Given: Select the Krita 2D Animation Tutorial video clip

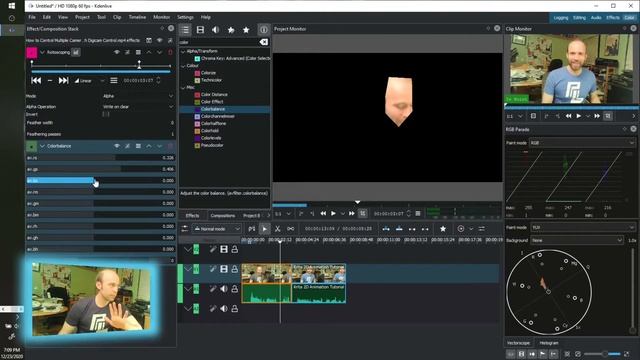Looking at the screenshot, I should (x=319, y=273).
